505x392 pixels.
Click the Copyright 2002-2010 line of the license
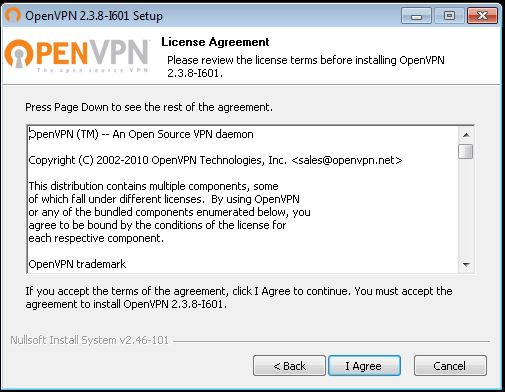pos(215,160)
